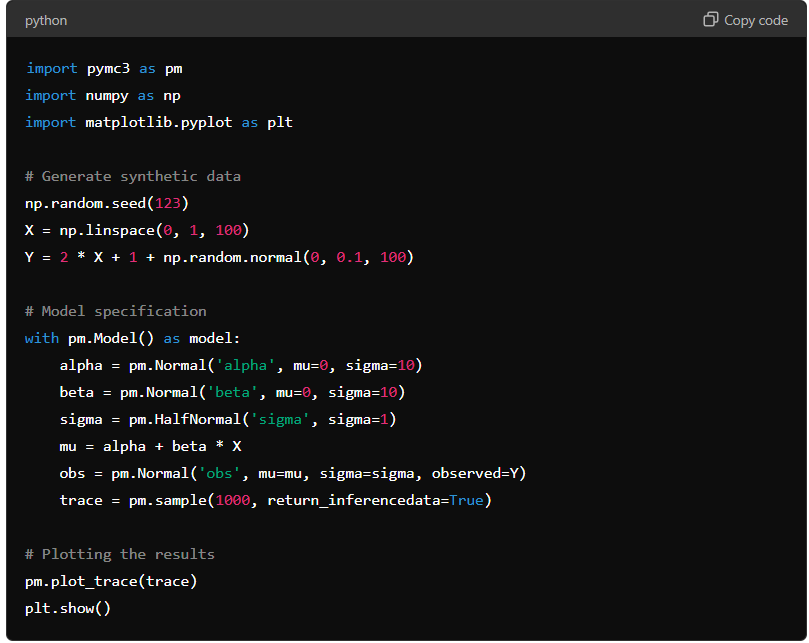Click the '# Plotting the results' comment

pos(120,554)
